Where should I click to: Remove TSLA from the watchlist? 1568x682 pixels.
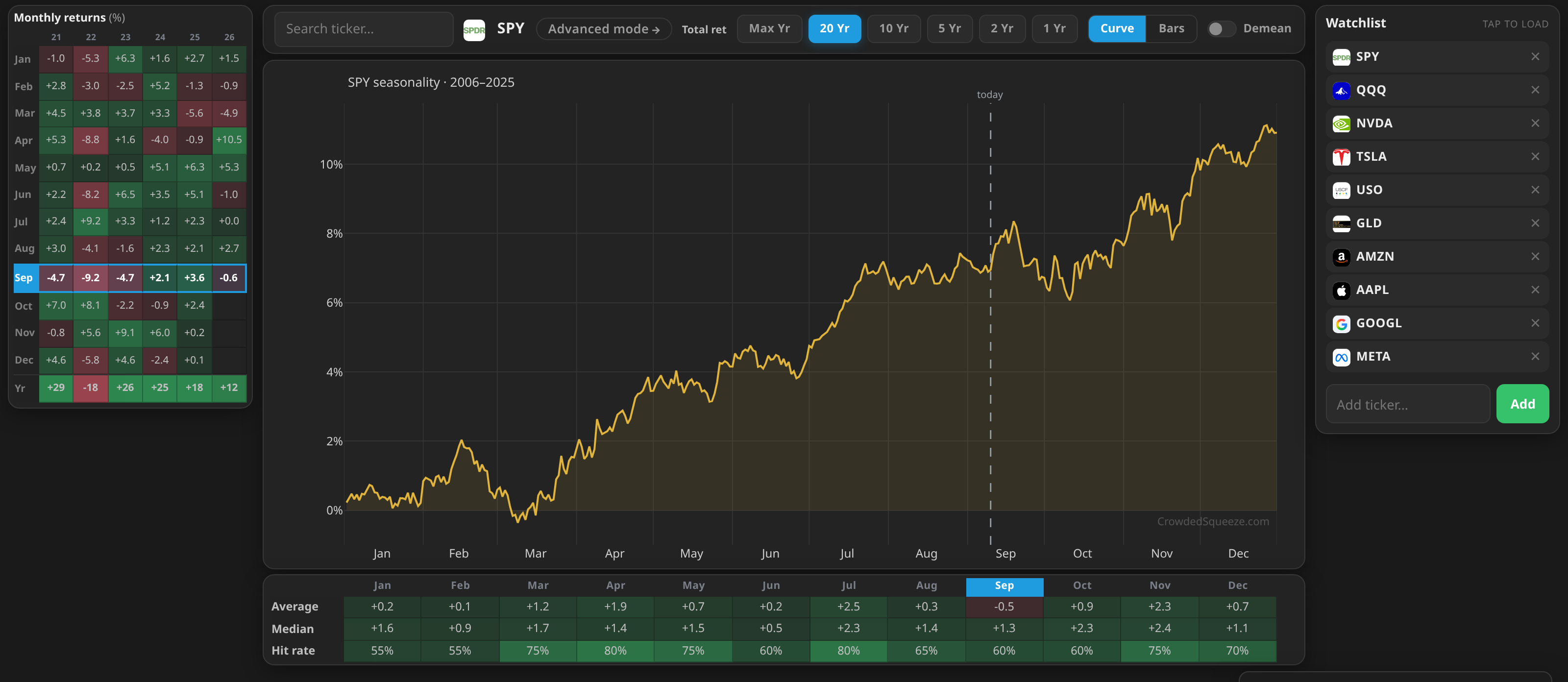(1535, 156)
